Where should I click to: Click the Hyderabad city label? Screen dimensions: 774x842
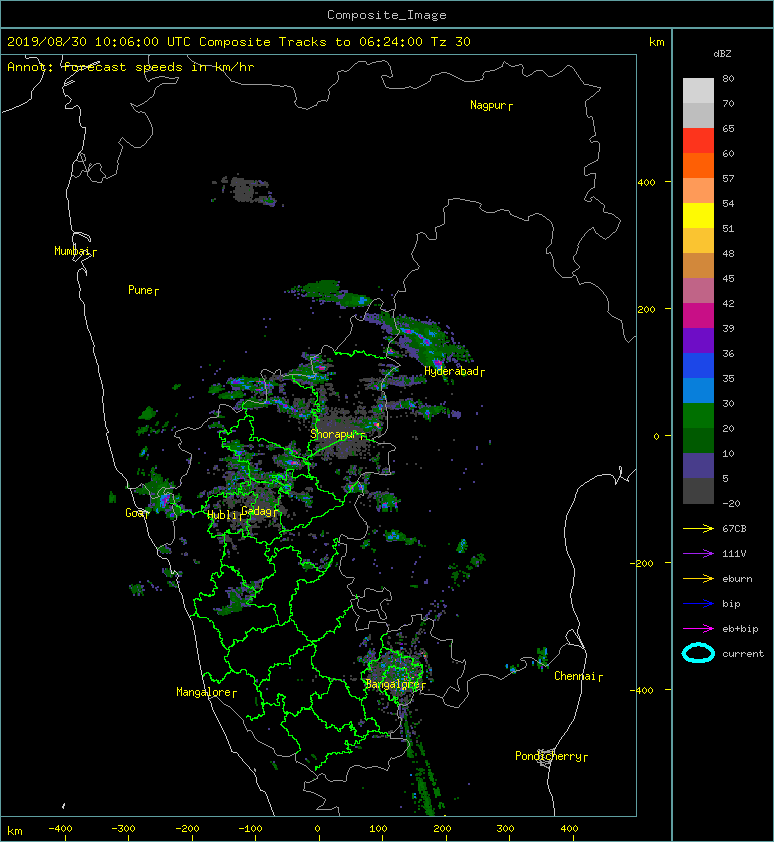[x=451, y=371]
